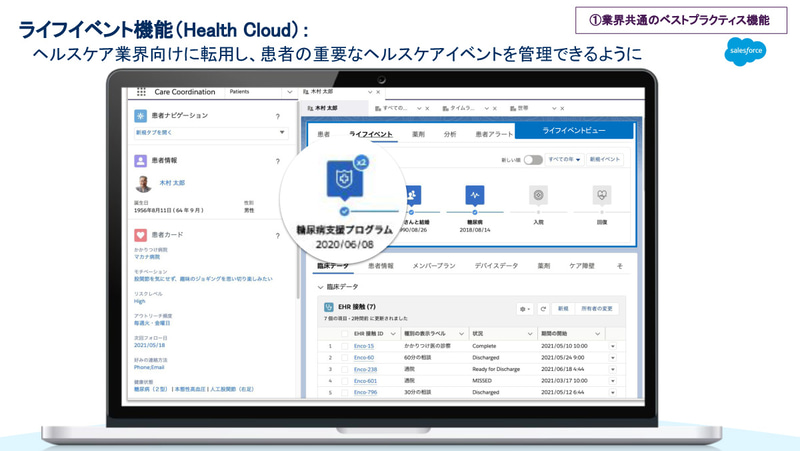Click the Ready for Discharge status cell
This screenshot has width=800, height=451.
(496, 369)
